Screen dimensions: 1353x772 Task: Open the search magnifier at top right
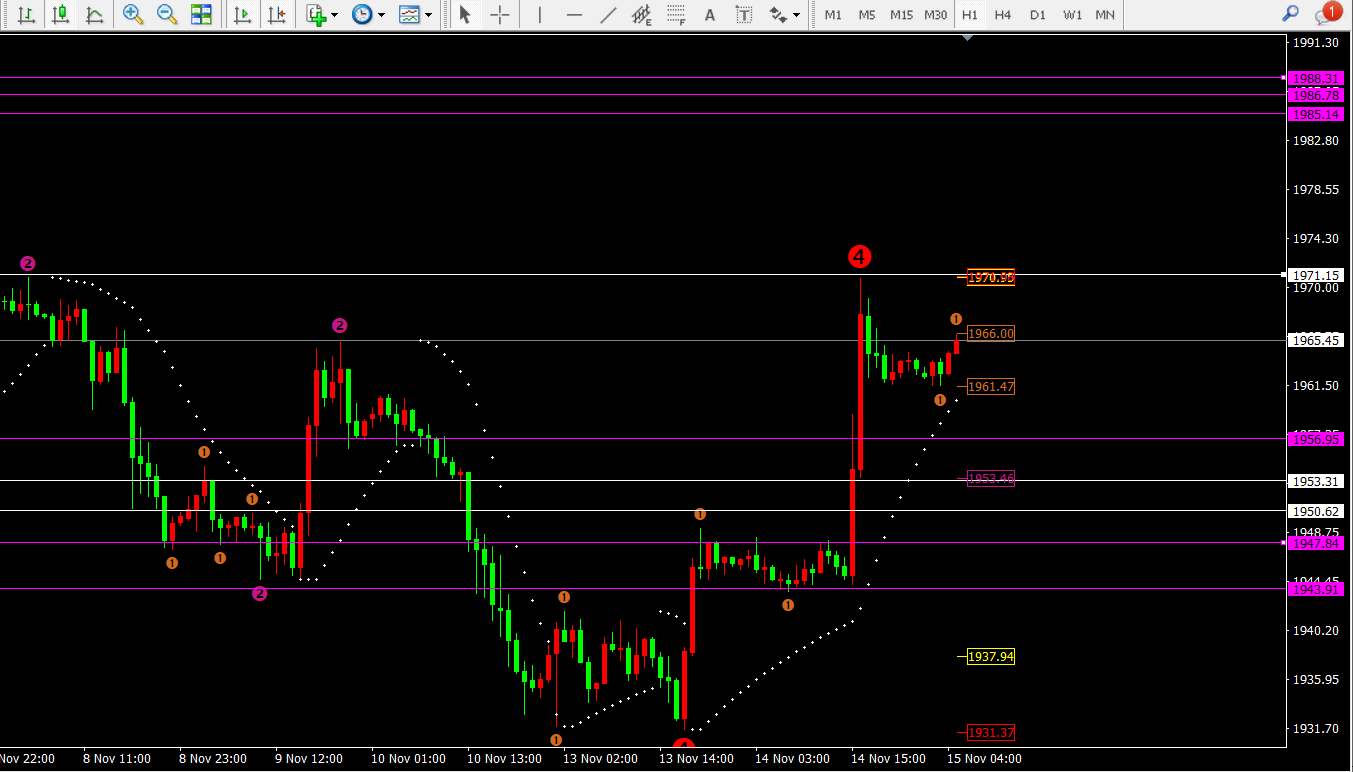pyautogui.click(x=1291, y=14)
